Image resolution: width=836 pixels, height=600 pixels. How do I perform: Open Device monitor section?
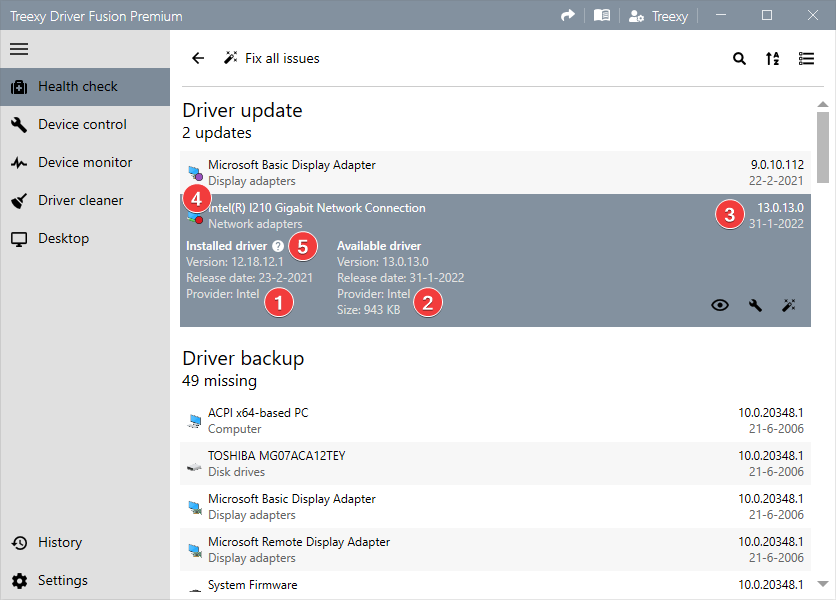tap(85, 162)
